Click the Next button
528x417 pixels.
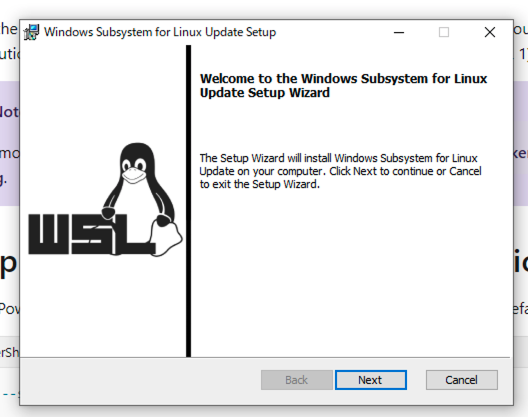coord(371,380)
